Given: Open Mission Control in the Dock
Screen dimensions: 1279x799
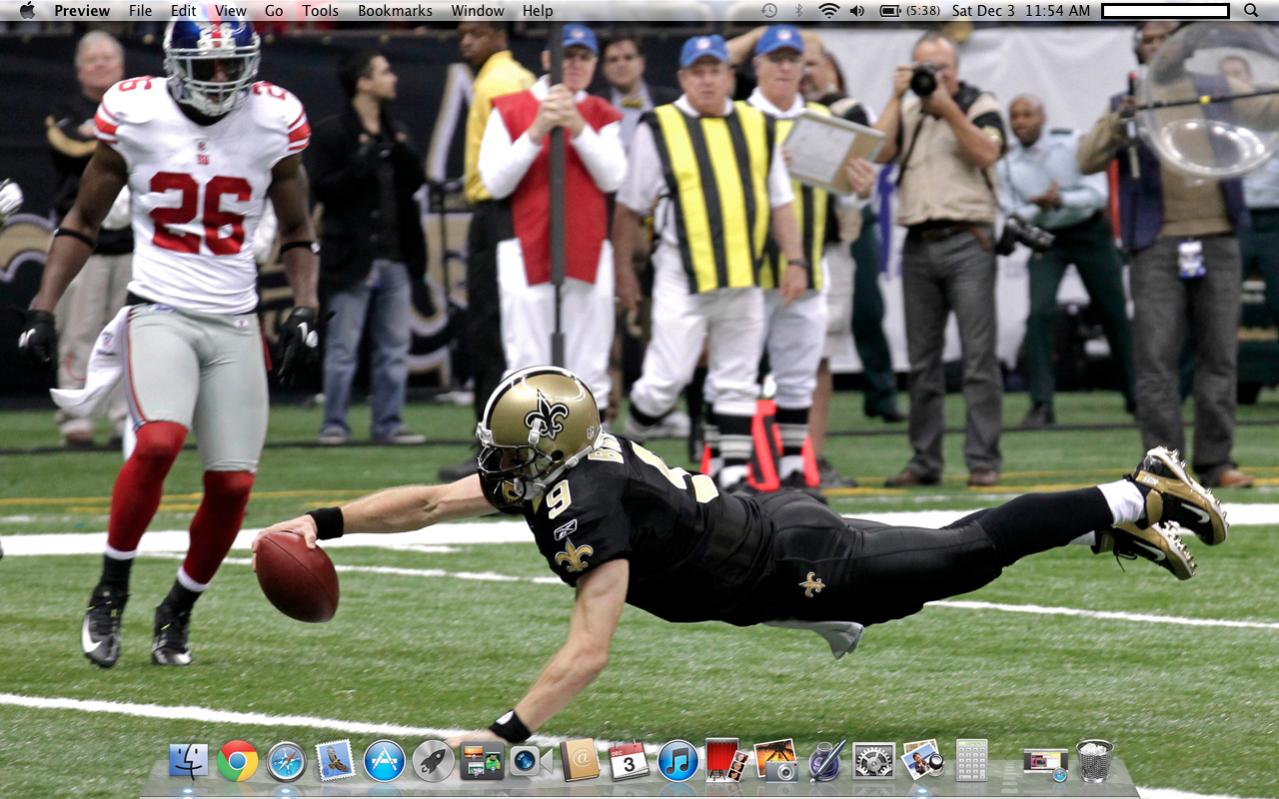Looking at the screenshot, I should (482, 761).
